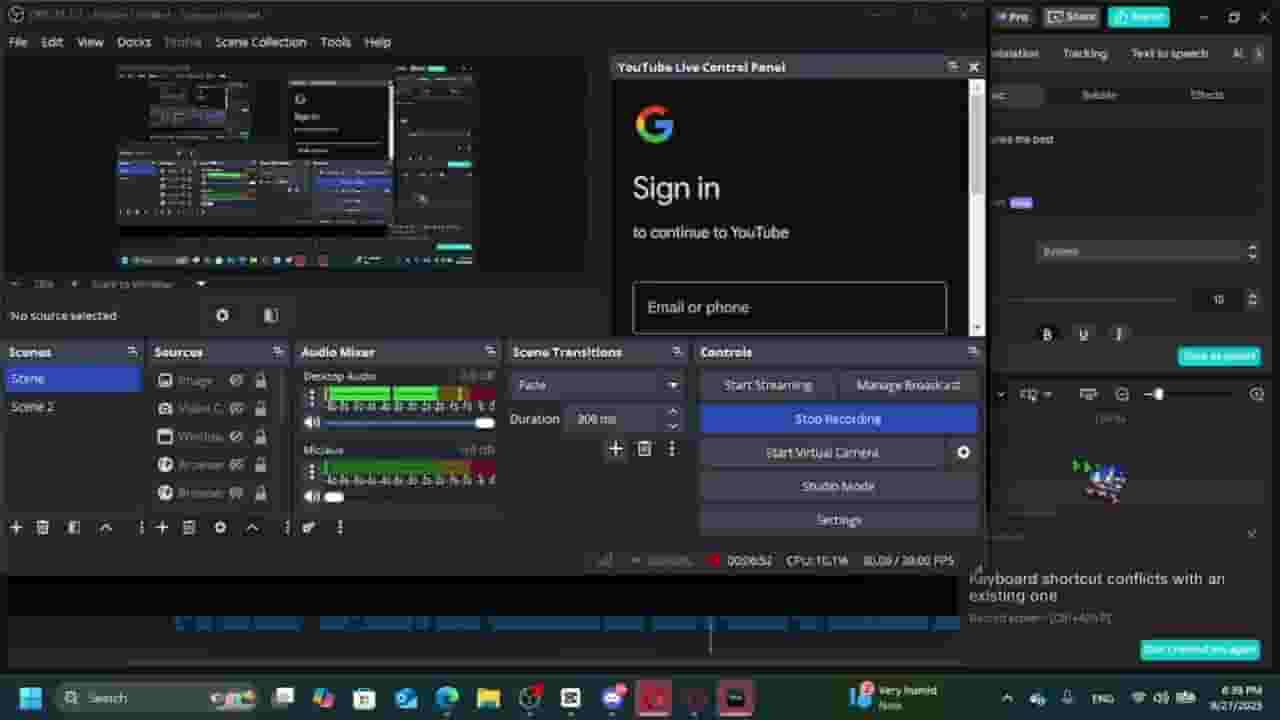Screen dimensions: 1280x720
Task: Add a new scene in the Scenes panel
Action: pos(16,527)
